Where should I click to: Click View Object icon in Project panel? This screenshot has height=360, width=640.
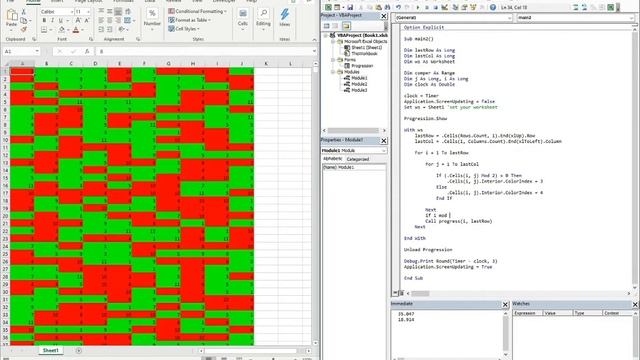[336, 26]
